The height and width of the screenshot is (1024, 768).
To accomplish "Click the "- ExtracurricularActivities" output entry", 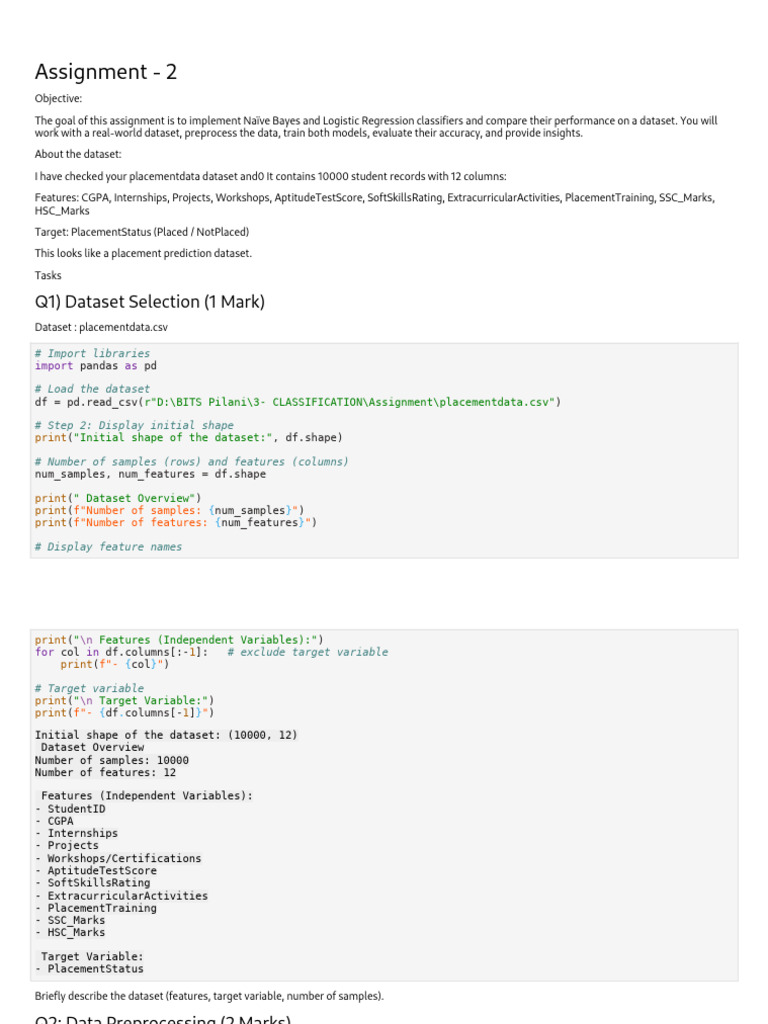I will tap(121, 896).
